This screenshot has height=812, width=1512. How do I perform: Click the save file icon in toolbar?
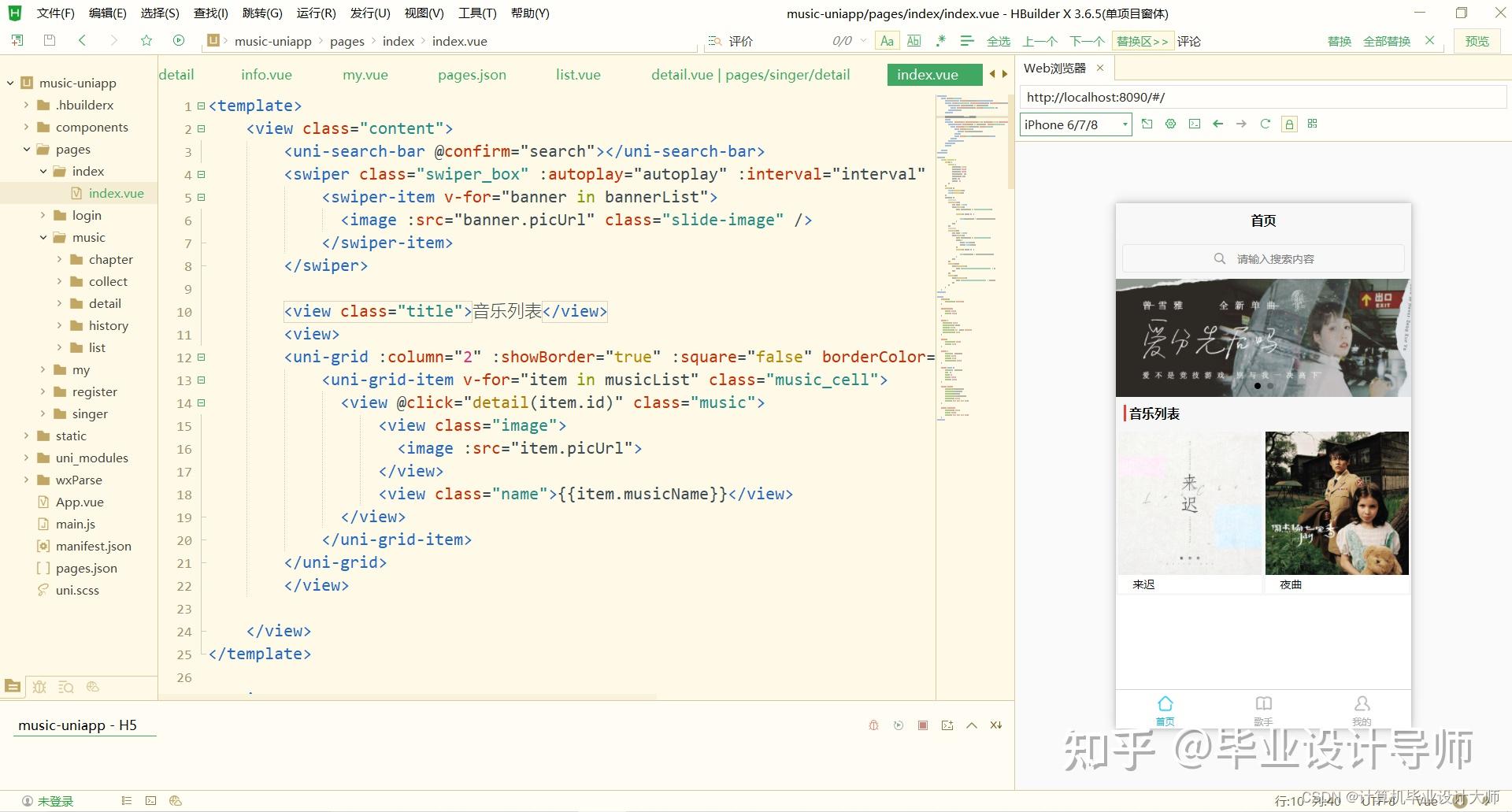click(49, 40)
